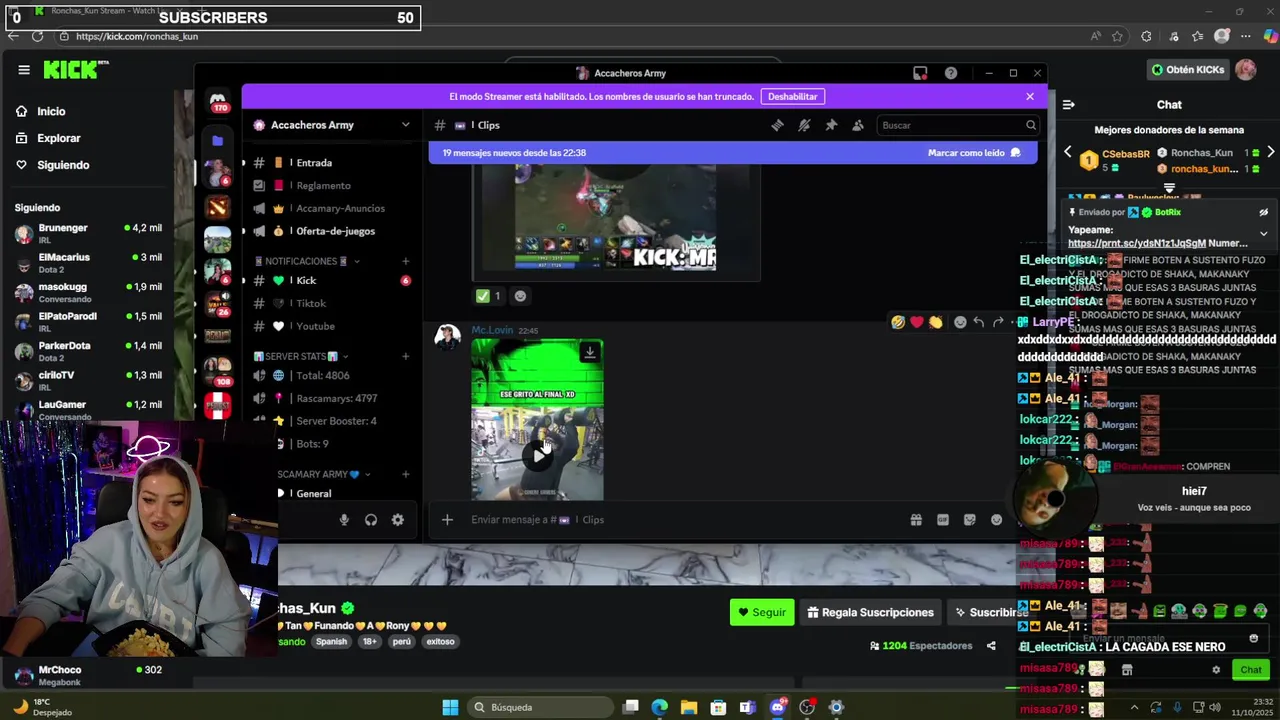1280x720 pixels.
Task: Open Brunenger channel in following list
Action: pos(88,234)
